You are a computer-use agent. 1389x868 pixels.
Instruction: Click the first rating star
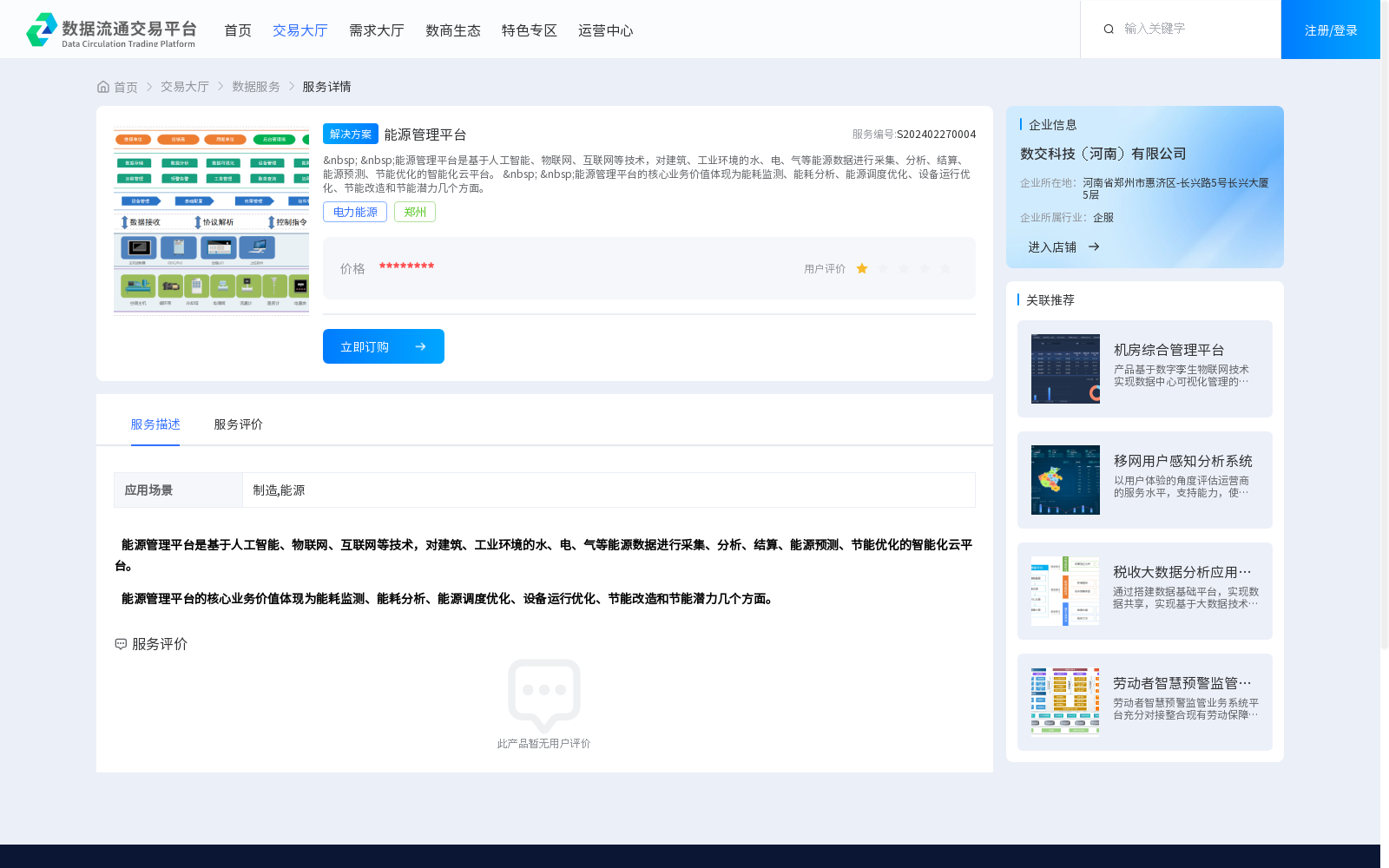pyautogui.click(x=862, y=268)
